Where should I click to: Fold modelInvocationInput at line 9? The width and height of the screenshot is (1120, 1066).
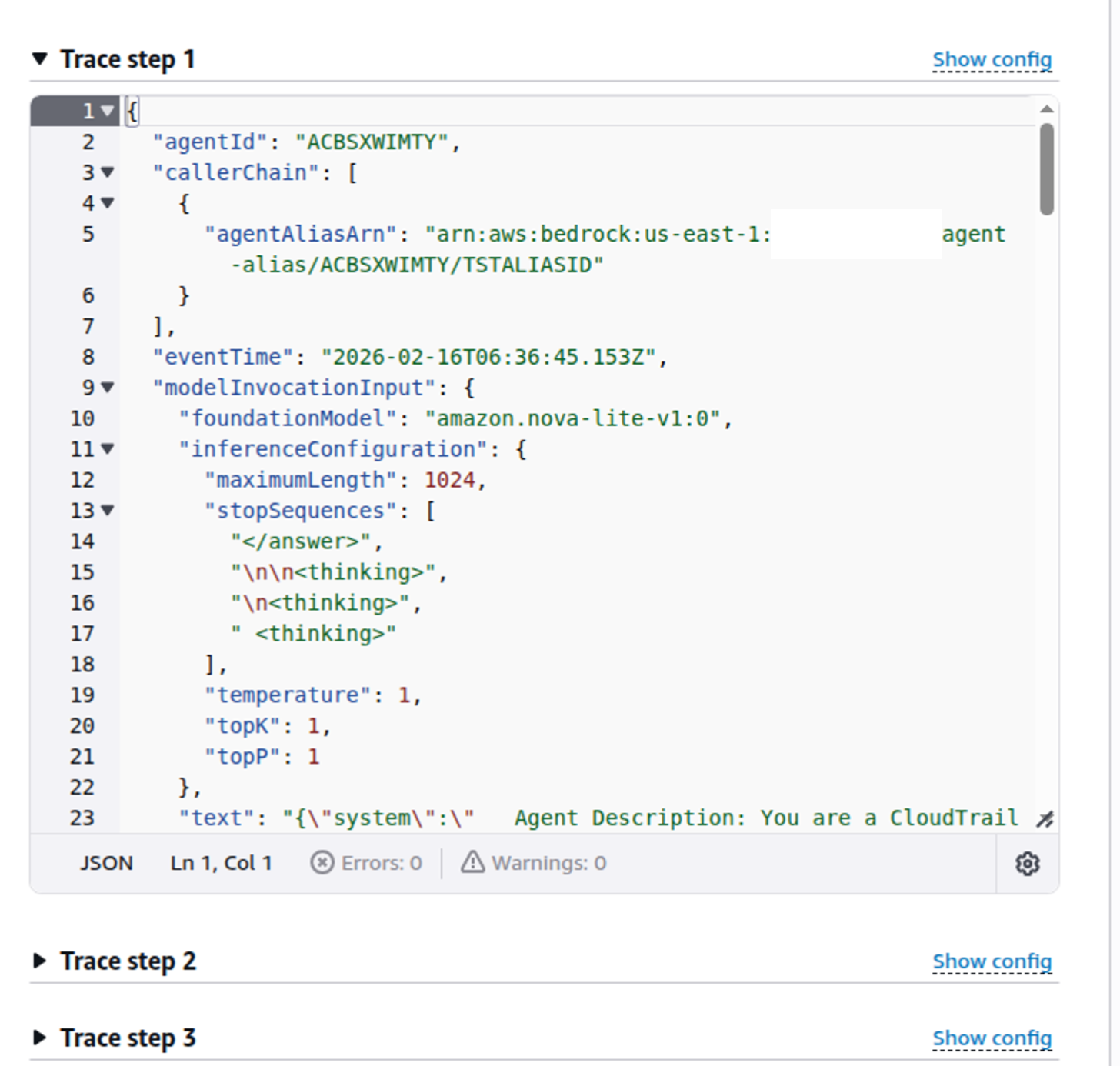coord(108,388)
